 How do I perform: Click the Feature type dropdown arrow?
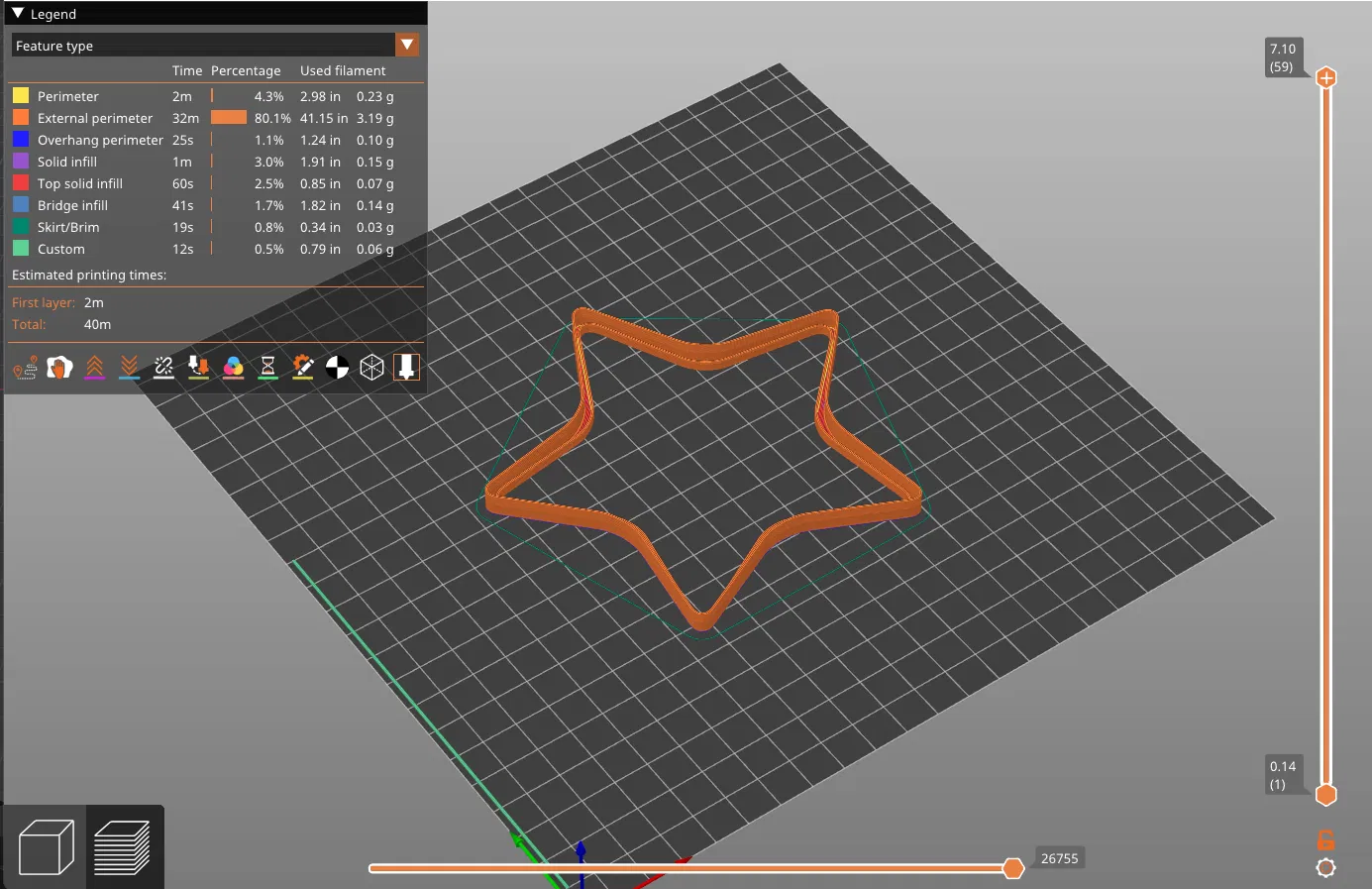[407, 46]
